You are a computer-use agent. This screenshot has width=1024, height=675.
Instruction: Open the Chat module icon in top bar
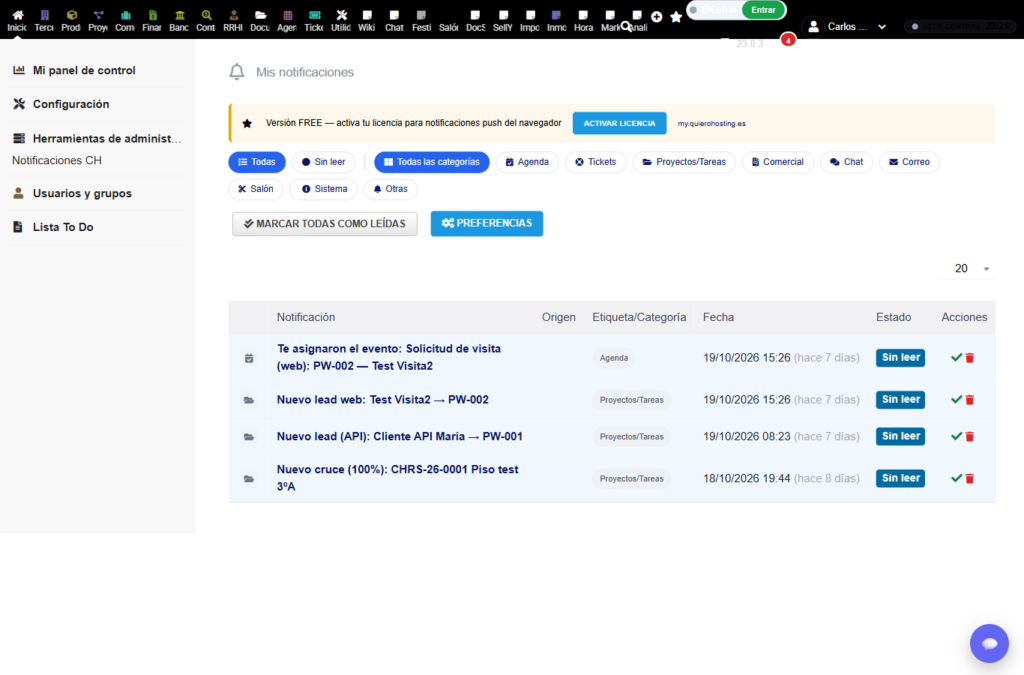pyautogui.click(x=394, y=15)
